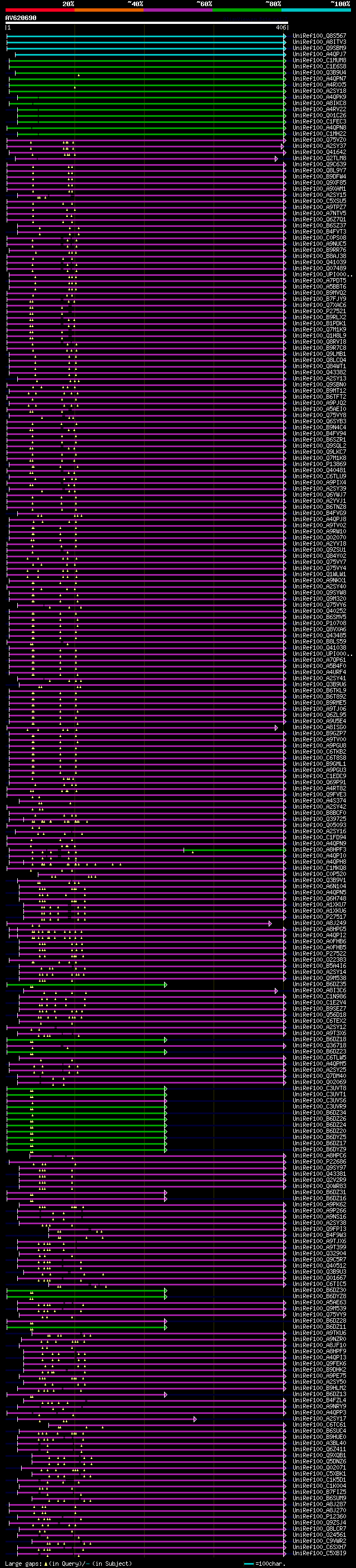Image resolution: width=356 pixels, height=1568 pixels.
Task: Click the AV620690 query label
Action: 21,18
